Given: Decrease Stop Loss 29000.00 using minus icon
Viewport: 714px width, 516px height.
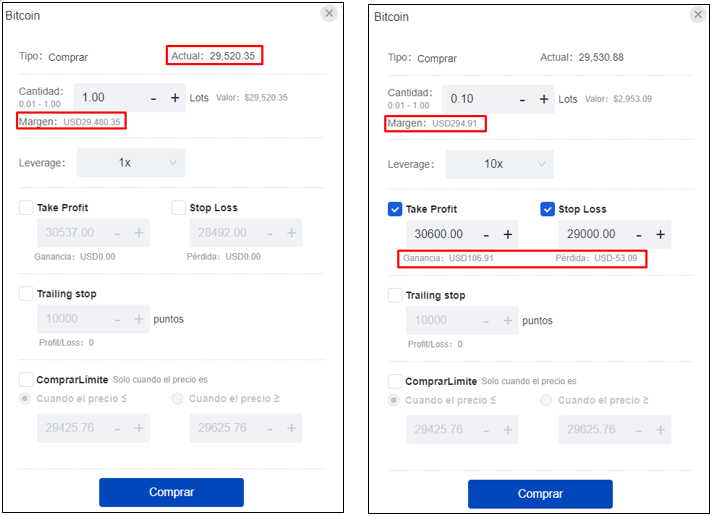Looking at the screenshot, I should pos(639,234).
